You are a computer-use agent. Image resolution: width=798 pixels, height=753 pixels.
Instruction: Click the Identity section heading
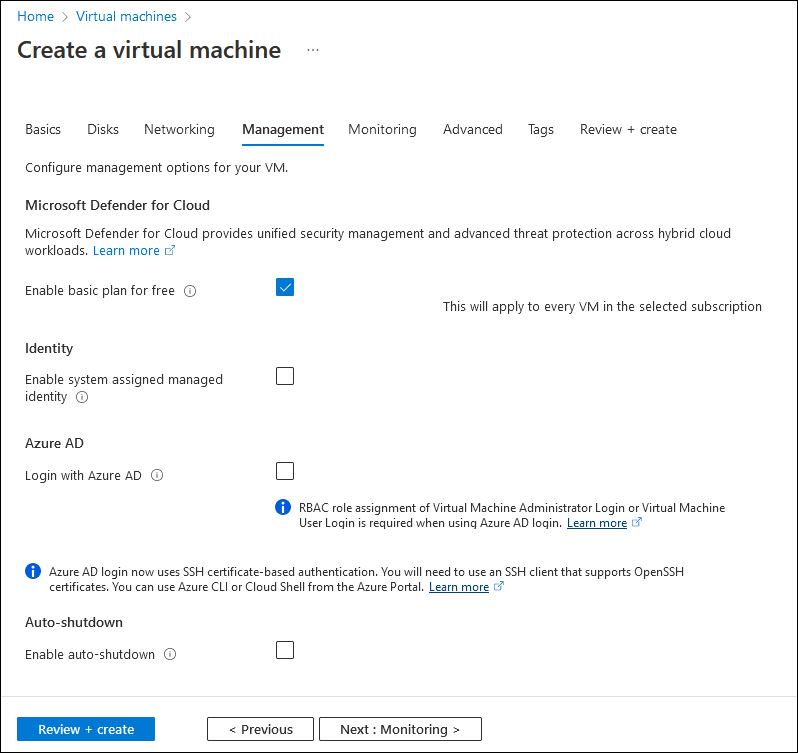pos(49,348)
